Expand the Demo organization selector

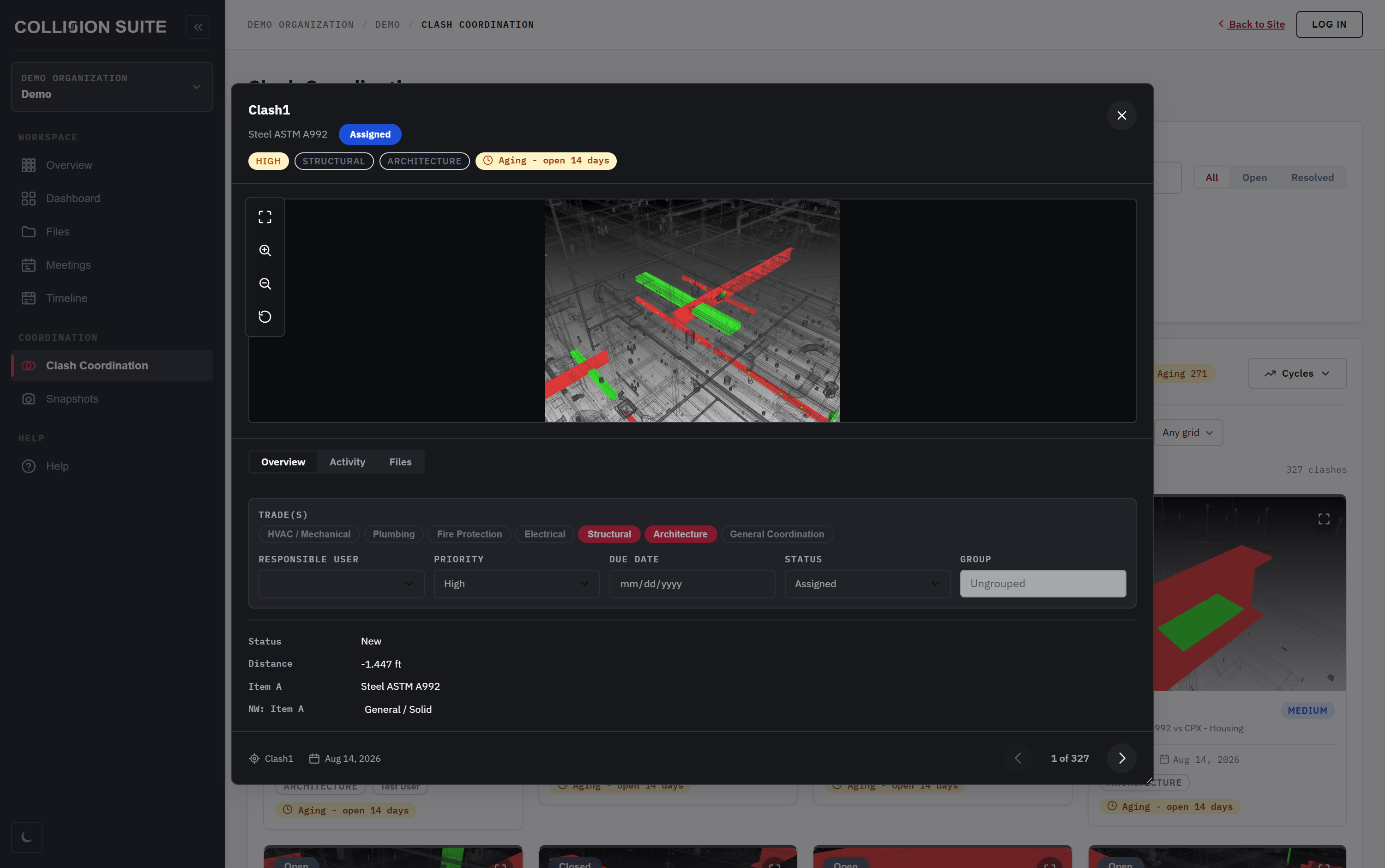[112, 87]
